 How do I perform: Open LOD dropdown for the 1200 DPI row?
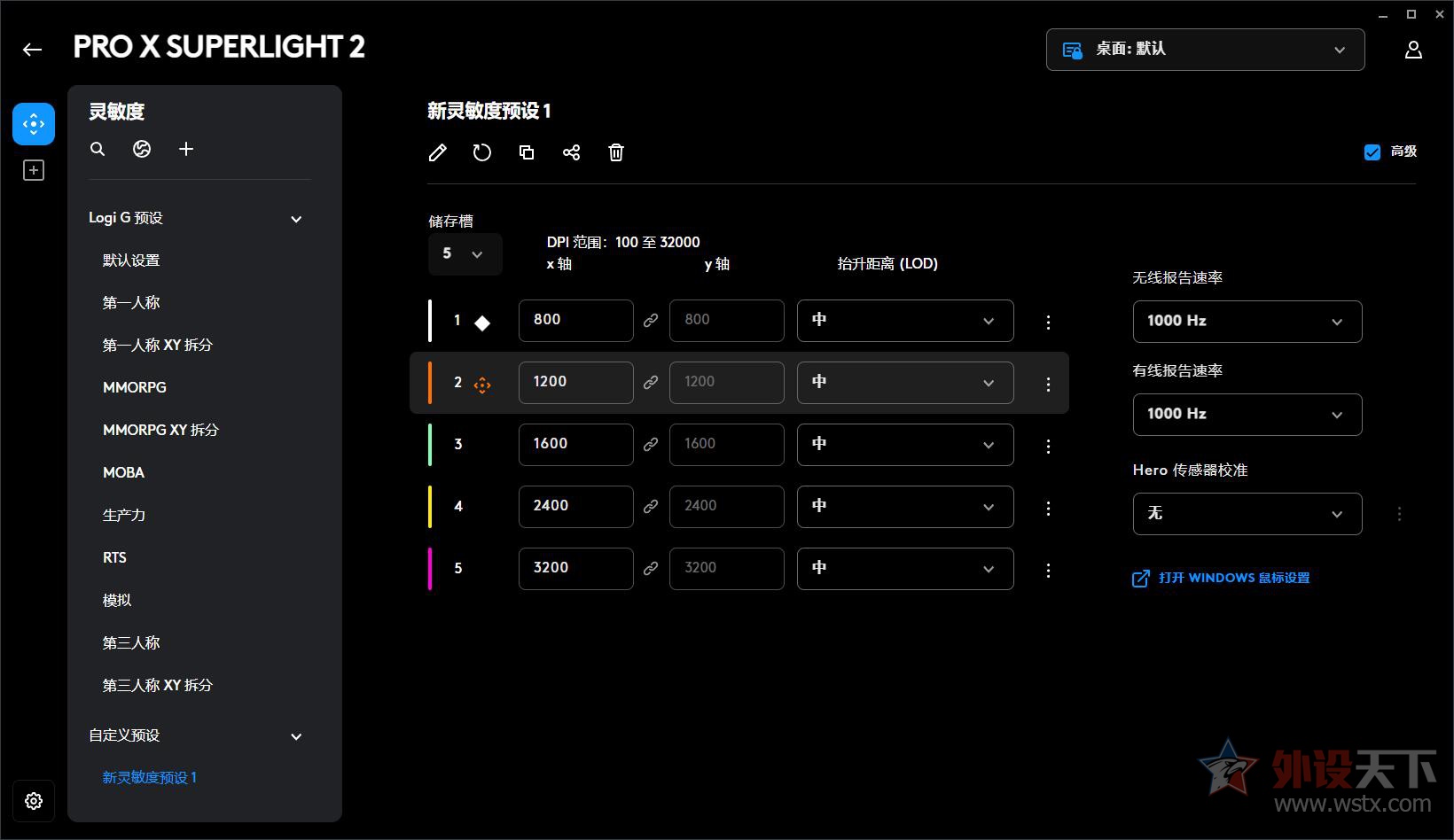(x=905, y=383)
